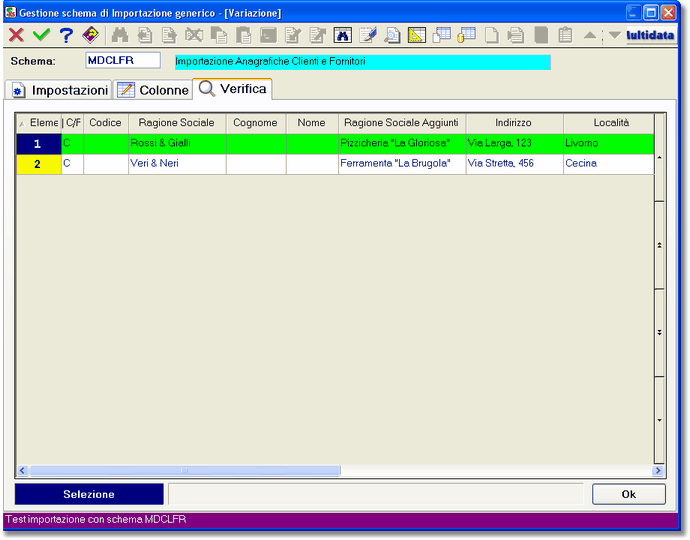Click the Schema code field MDCLFR
Screen dimensions: 690x540
(123, 60)
